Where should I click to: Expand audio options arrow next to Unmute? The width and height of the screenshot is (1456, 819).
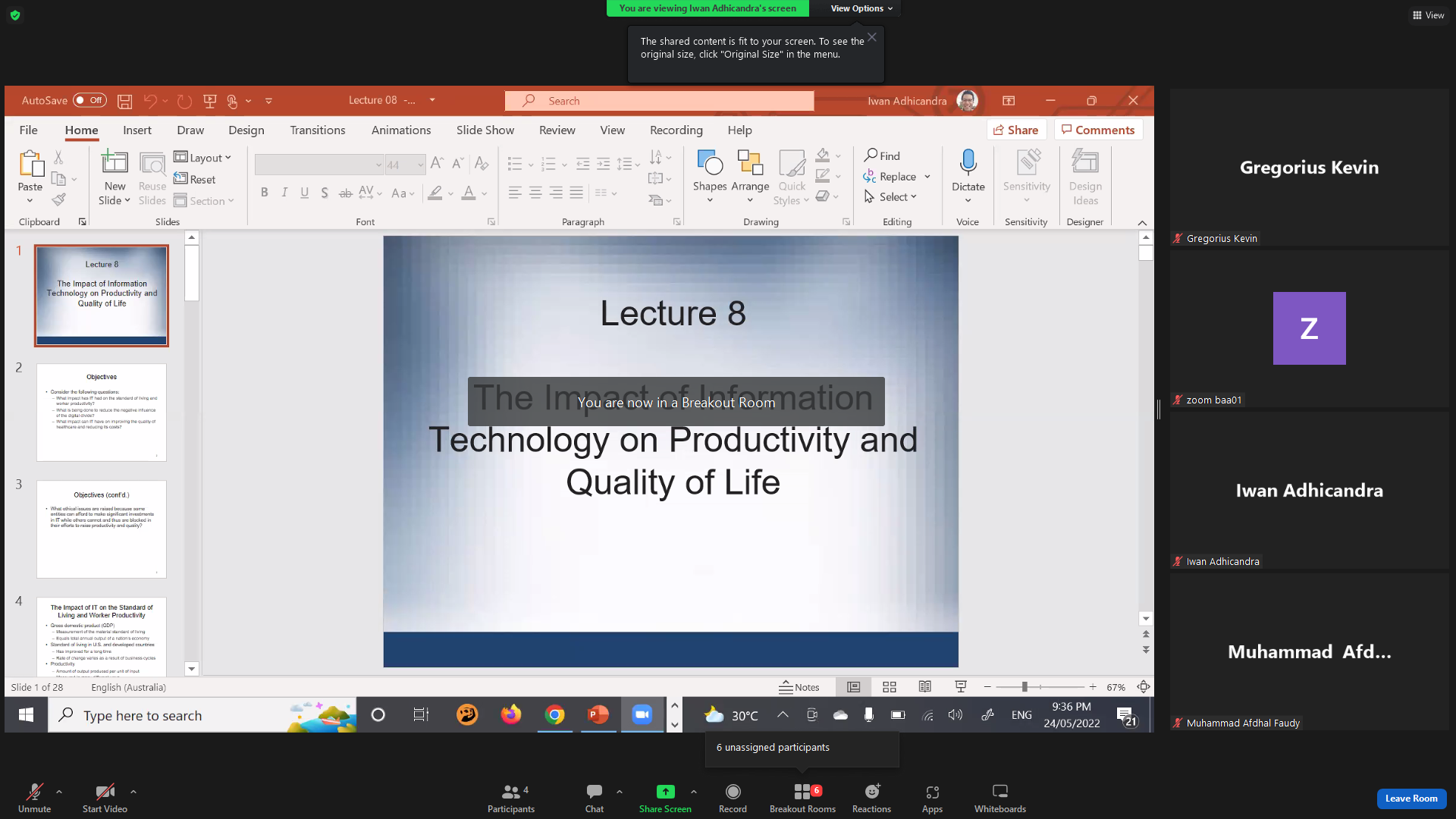pyautogui.click(x=59, y=792)
